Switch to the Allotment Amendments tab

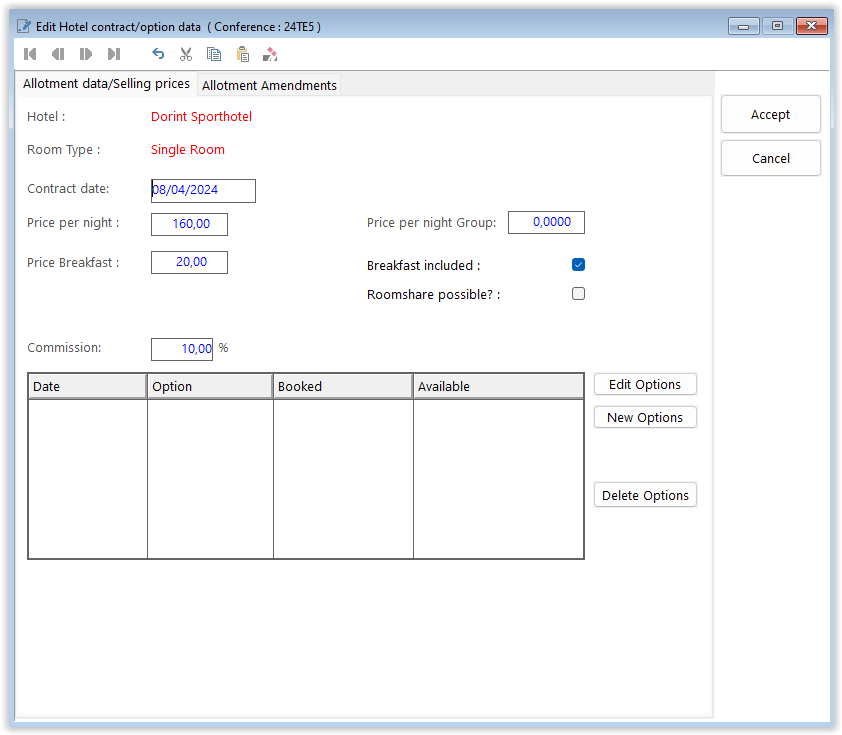[x=269, y=86]
